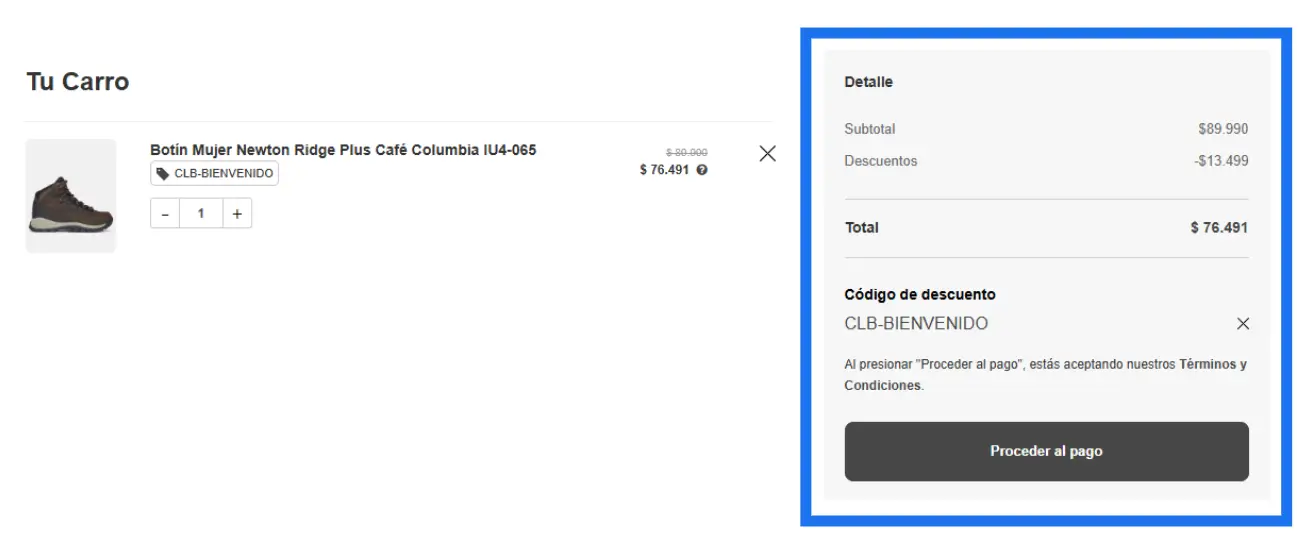Decrease product quantity with minus button
This screenshot has width=1308, height=555.
[x=165, y=213]
